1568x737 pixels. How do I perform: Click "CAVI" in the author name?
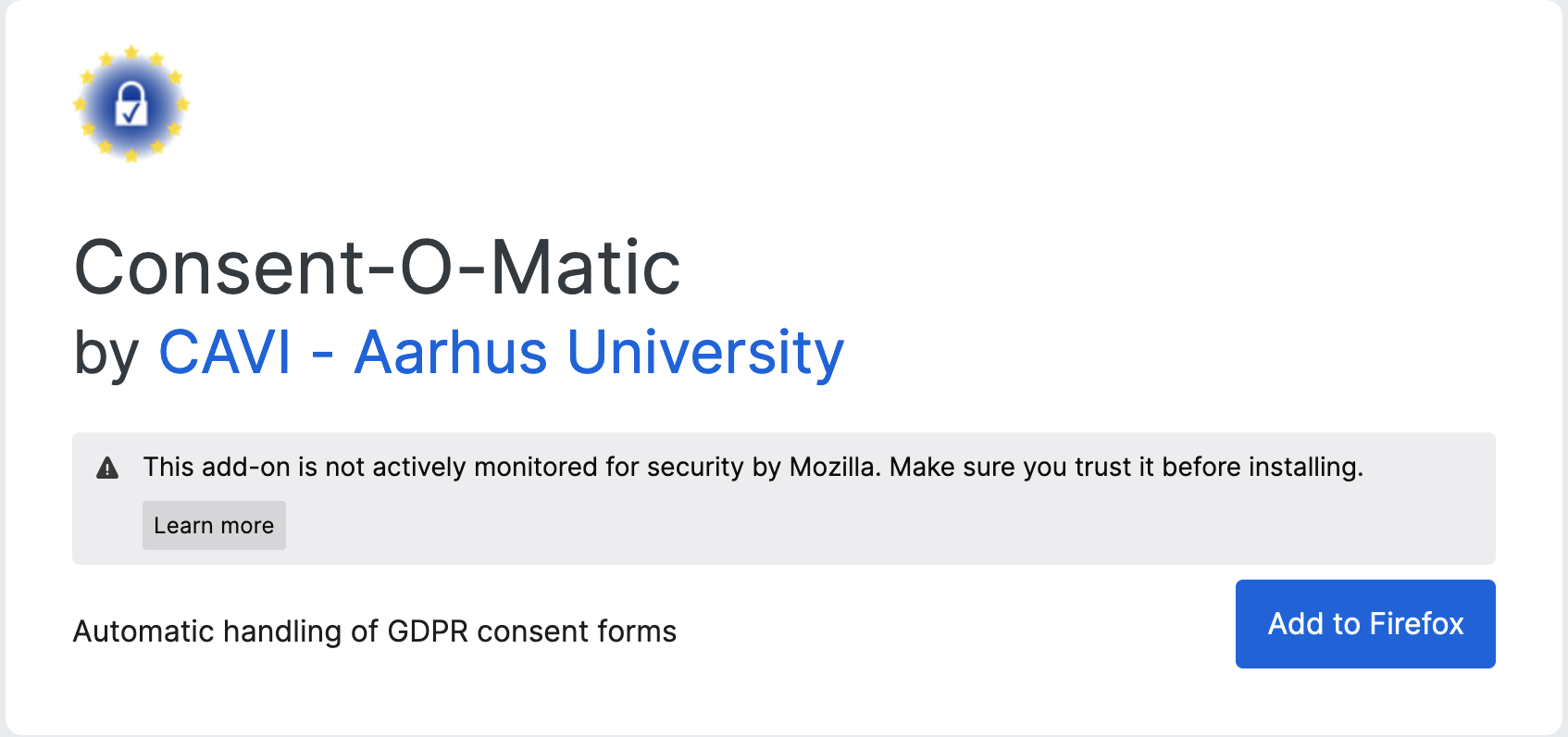tap(225, 353)
